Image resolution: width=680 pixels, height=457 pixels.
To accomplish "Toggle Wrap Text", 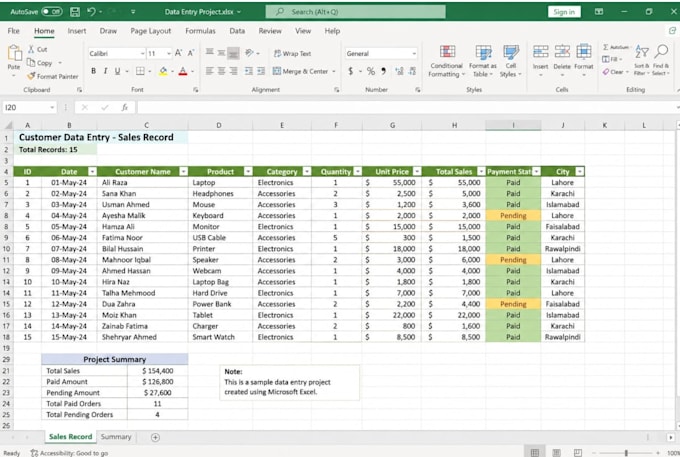I will [293, 54].
